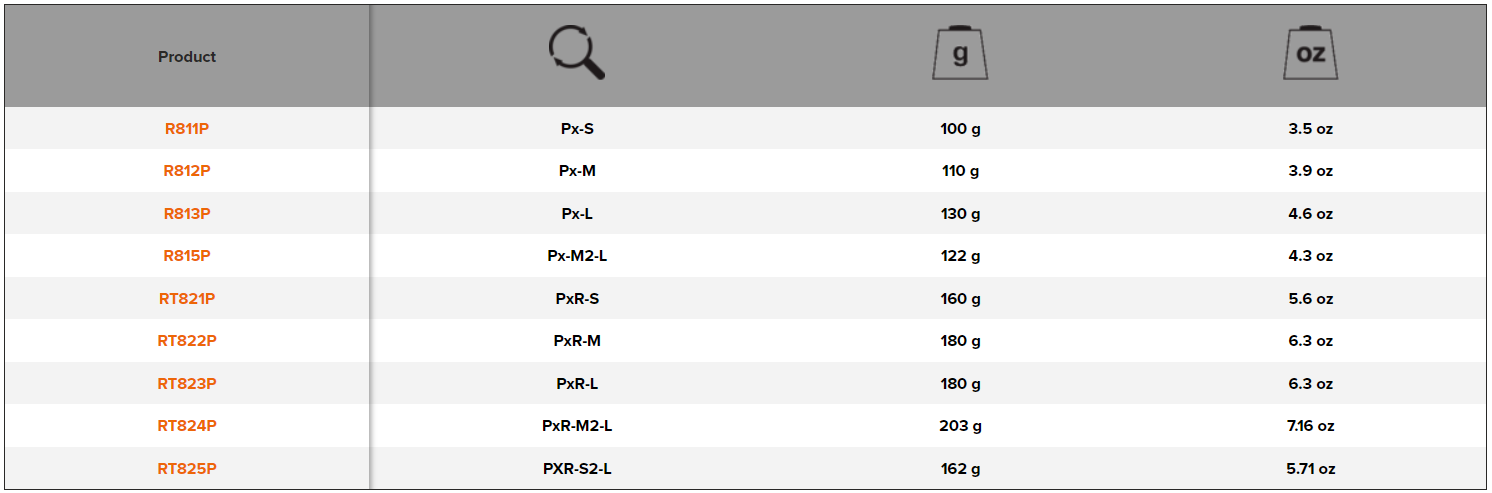1492x493 pixels.
Task: Select the PxR-M2-L model cell
Action: (x=577, y=426)
